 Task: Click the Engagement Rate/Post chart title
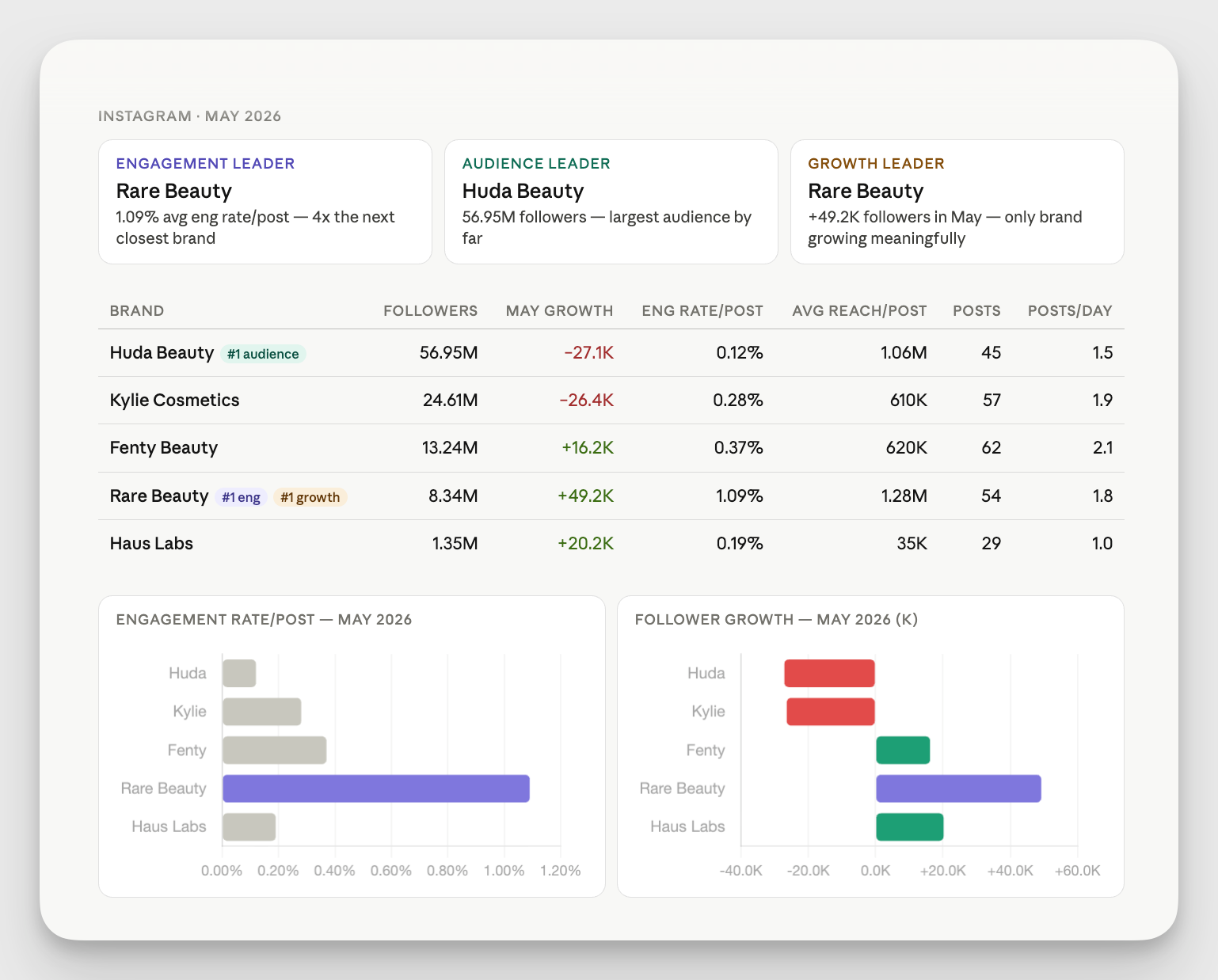[264, 620]
